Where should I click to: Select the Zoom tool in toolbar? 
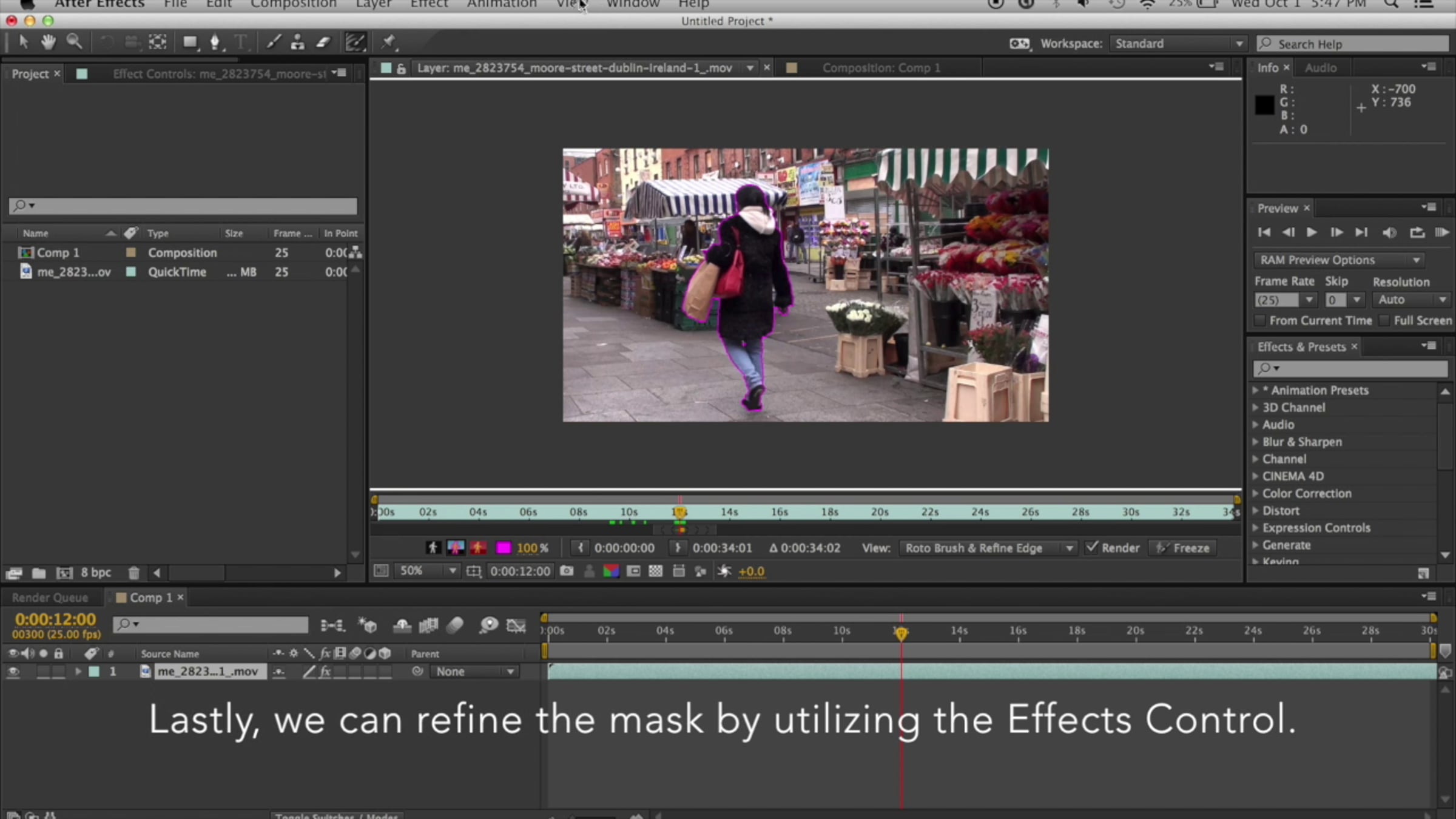tap(74, 42)
